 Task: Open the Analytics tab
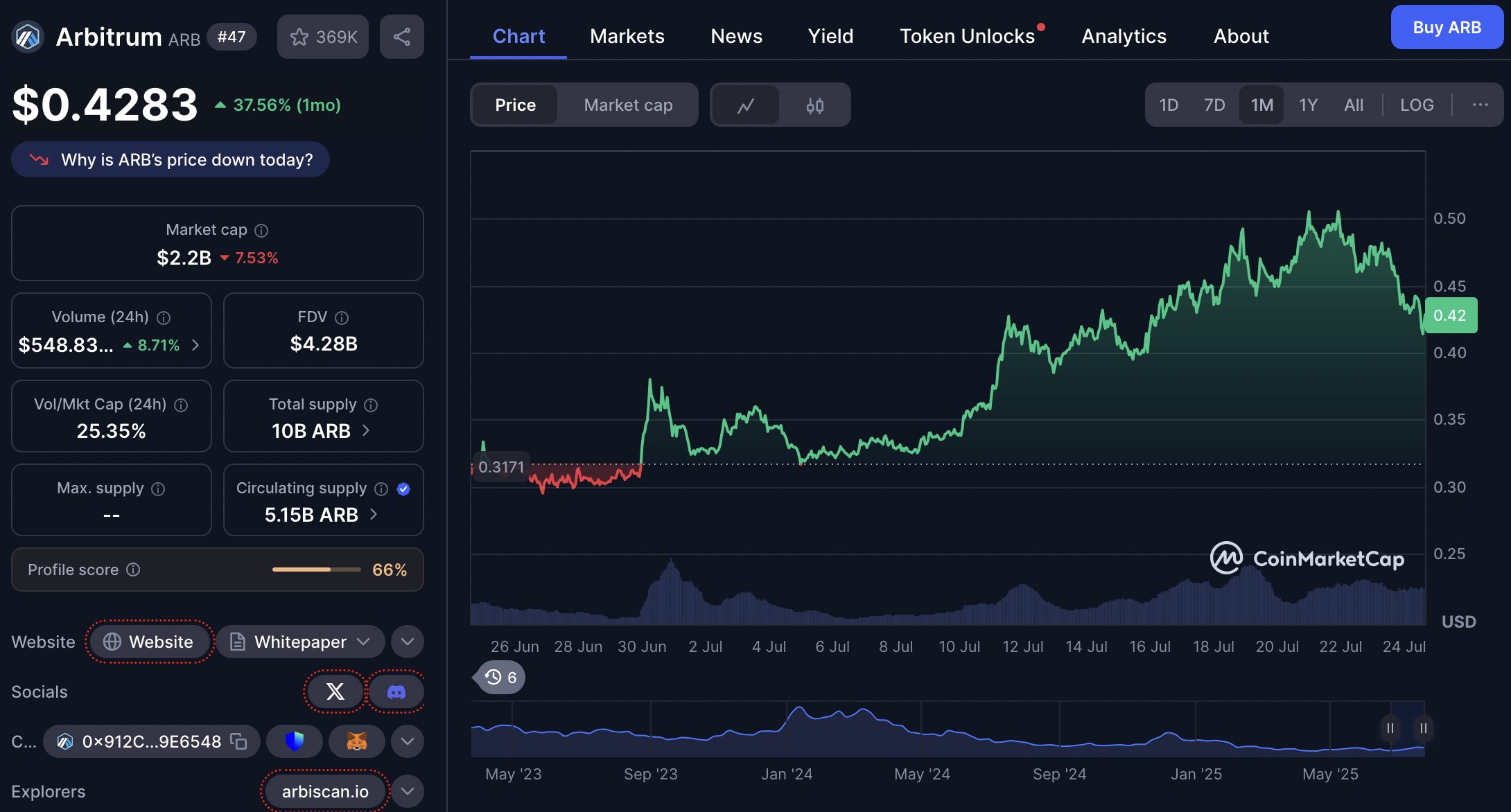pos(1124,36)
